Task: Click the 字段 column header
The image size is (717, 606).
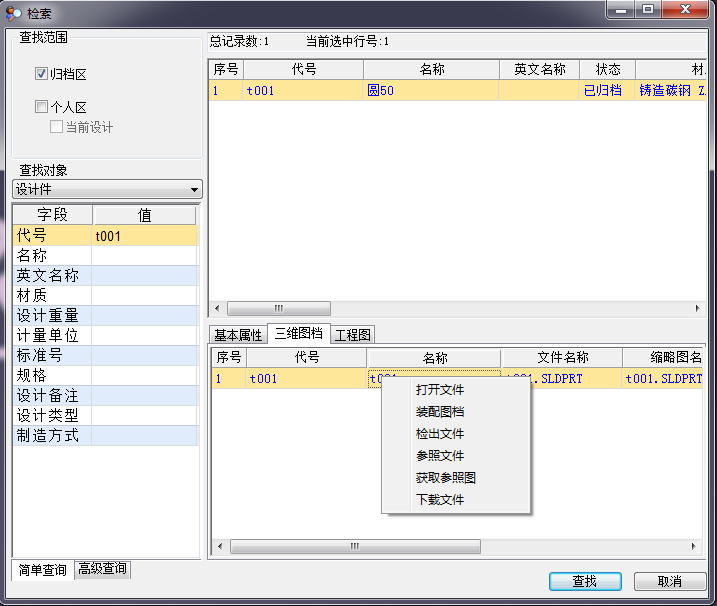Action: [x=53, y=215]
